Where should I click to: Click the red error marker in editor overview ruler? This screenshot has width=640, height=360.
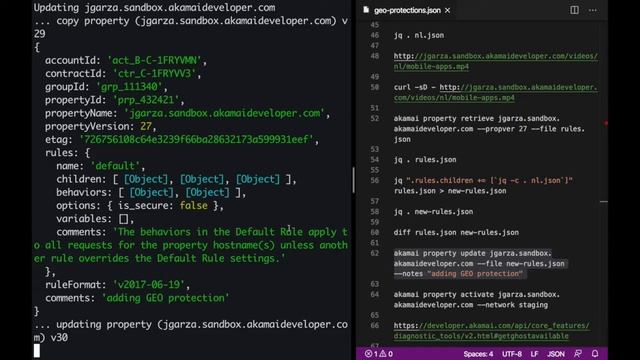click(x=606, y=123)
